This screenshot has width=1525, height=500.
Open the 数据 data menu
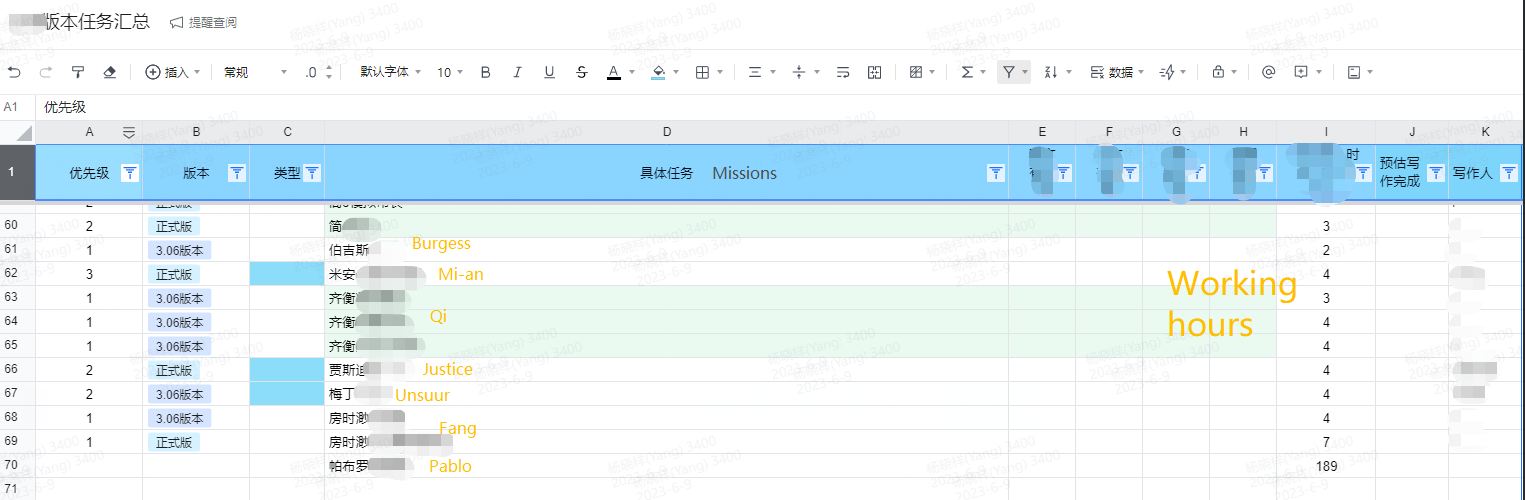tap(1117, 72)
